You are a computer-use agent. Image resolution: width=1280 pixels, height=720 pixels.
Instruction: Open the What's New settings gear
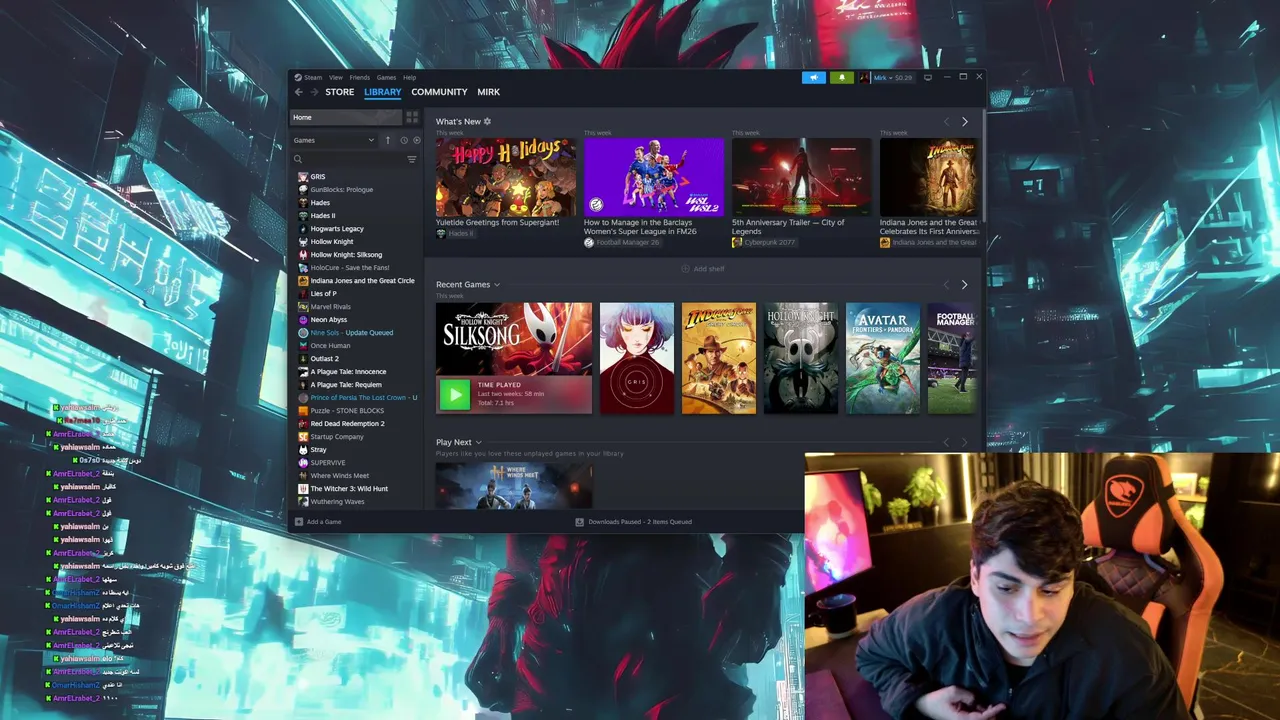[487, 122]
